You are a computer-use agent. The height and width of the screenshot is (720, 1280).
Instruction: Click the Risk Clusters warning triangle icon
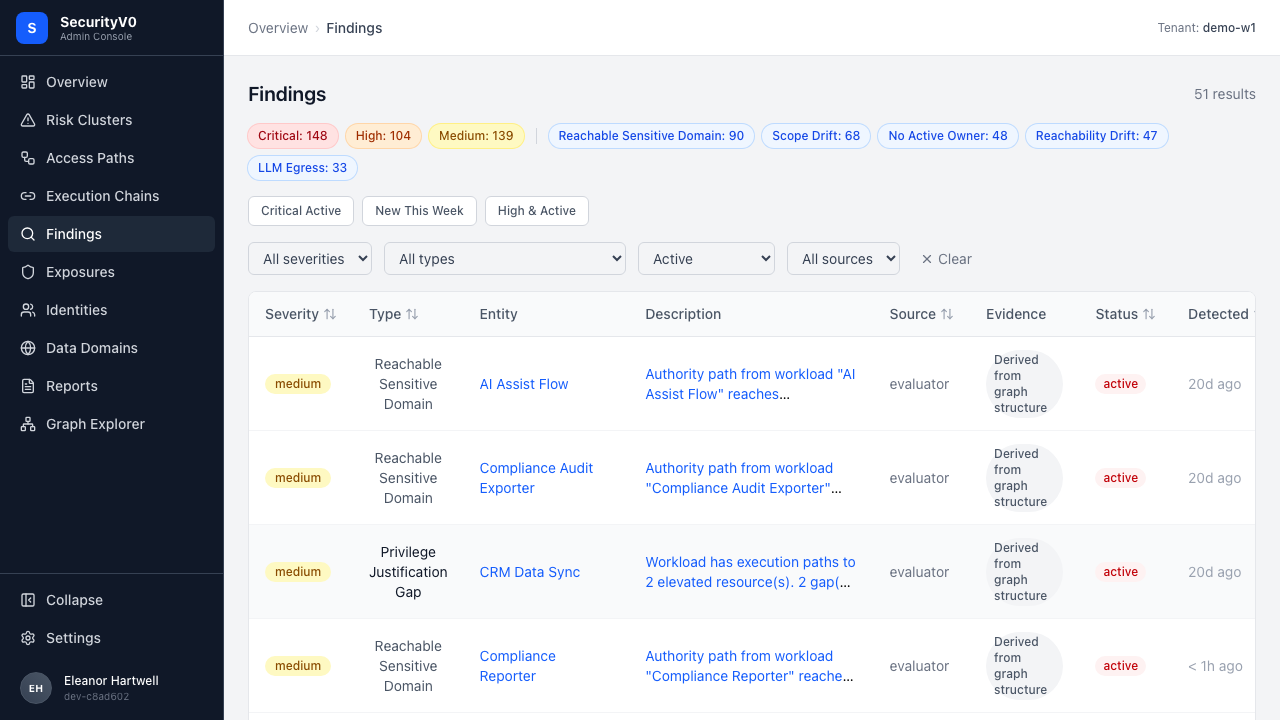[28, 120]
